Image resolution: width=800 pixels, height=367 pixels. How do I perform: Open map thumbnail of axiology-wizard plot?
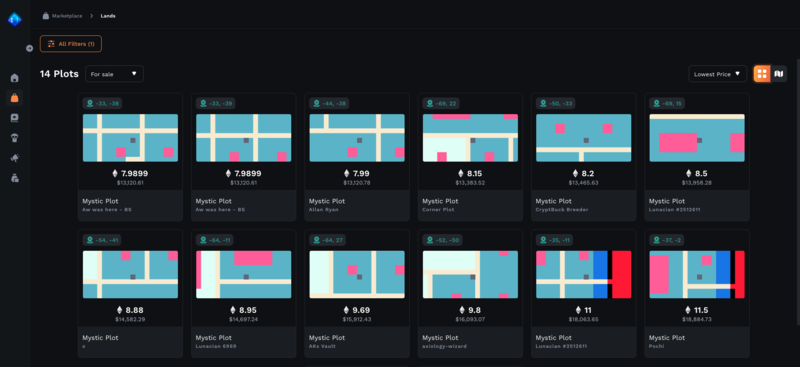tap(470, 274)
